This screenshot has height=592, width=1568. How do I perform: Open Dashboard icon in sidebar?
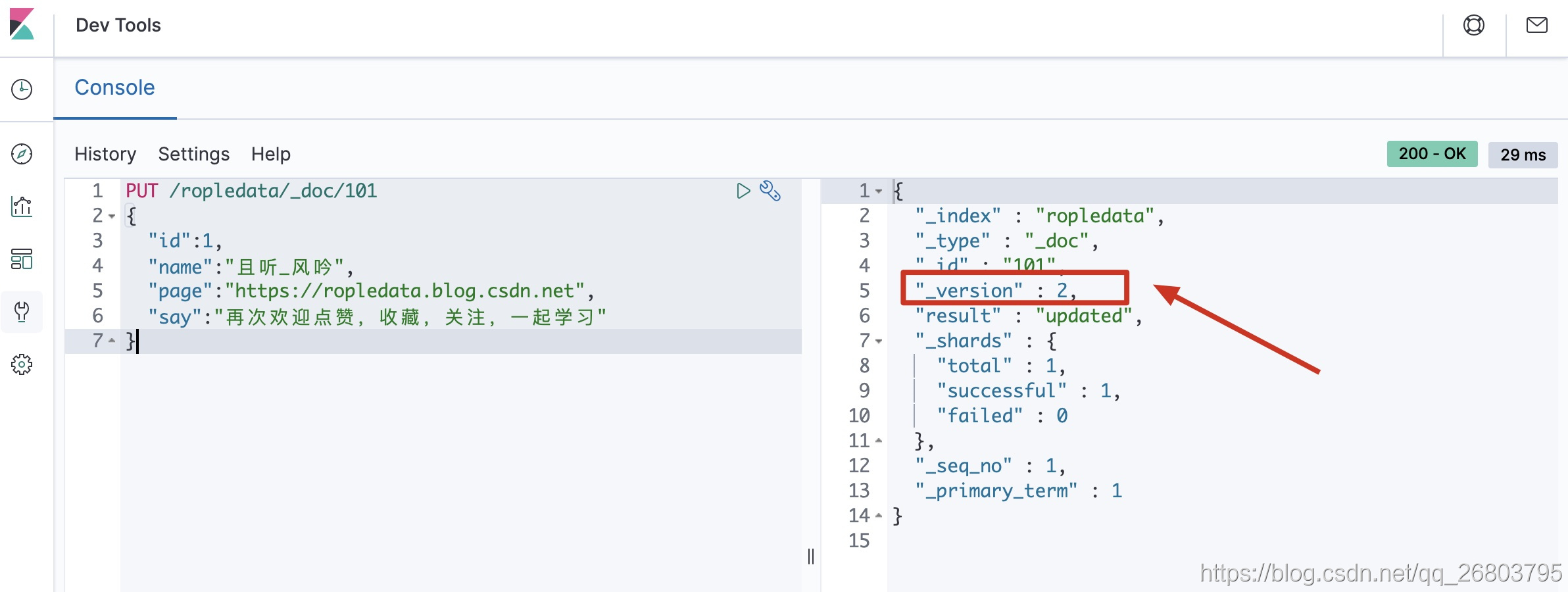point(22,259)
